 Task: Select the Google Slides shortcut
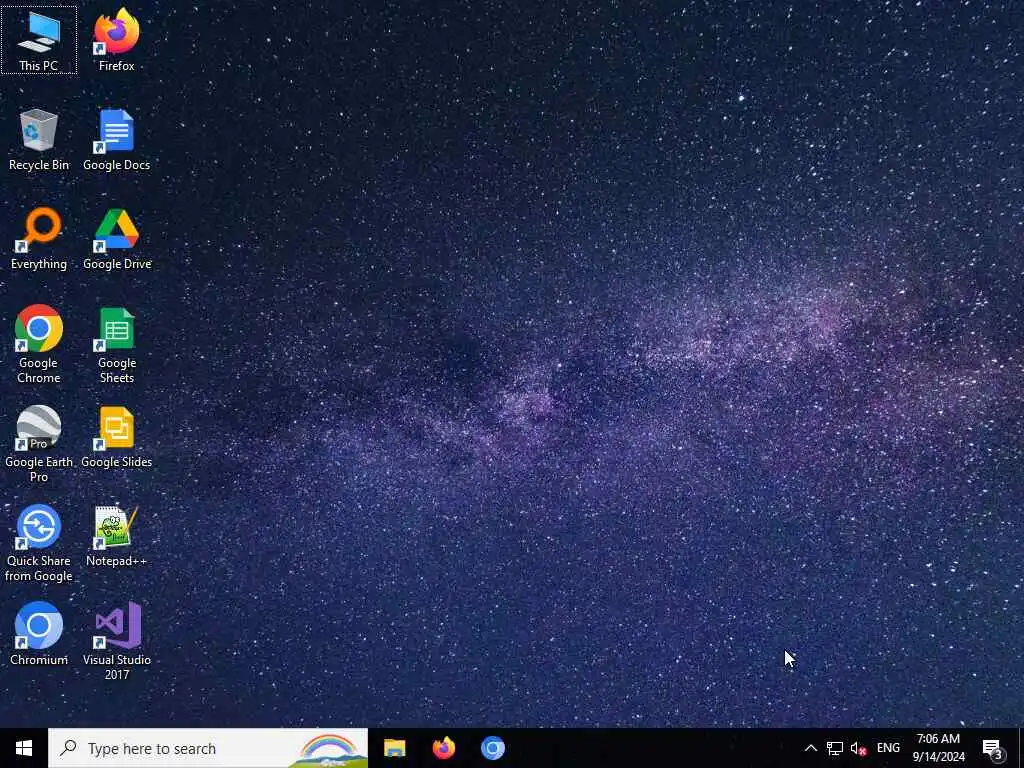click(x=116, y=437)
